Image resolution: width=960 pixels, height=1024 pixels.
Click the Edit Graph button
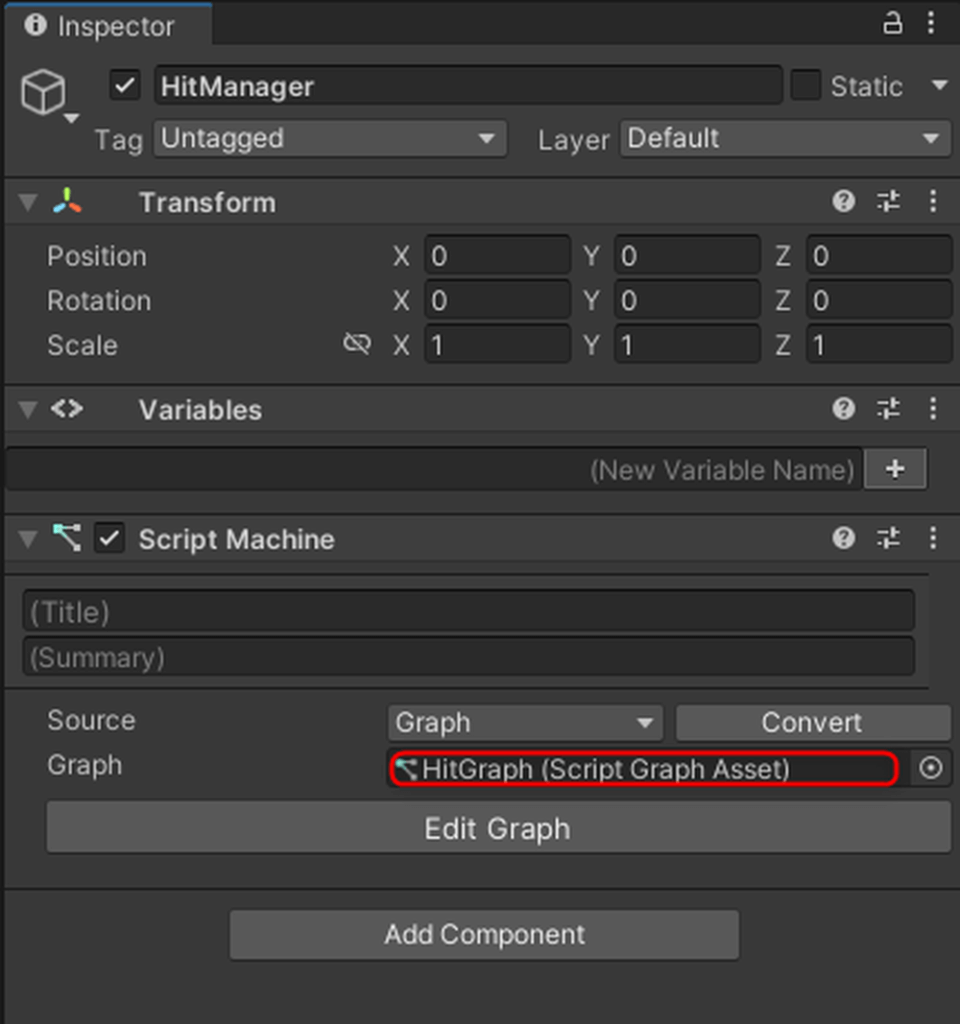click(498, 828)
